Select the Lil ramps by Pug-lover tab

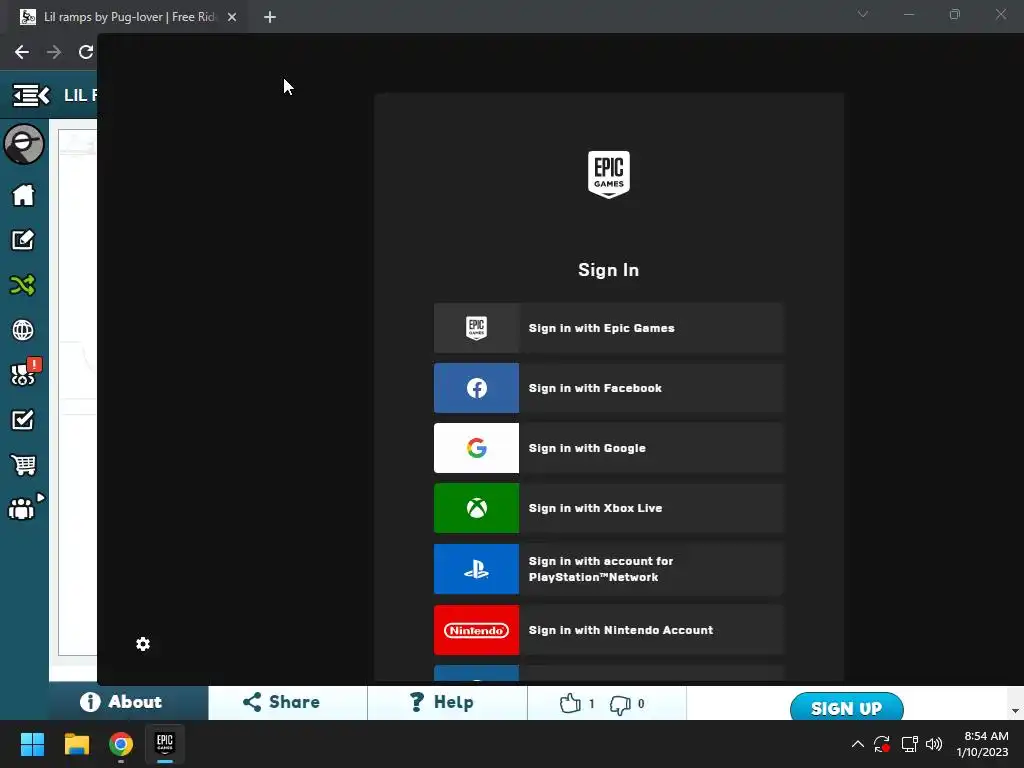coord(129,17)
